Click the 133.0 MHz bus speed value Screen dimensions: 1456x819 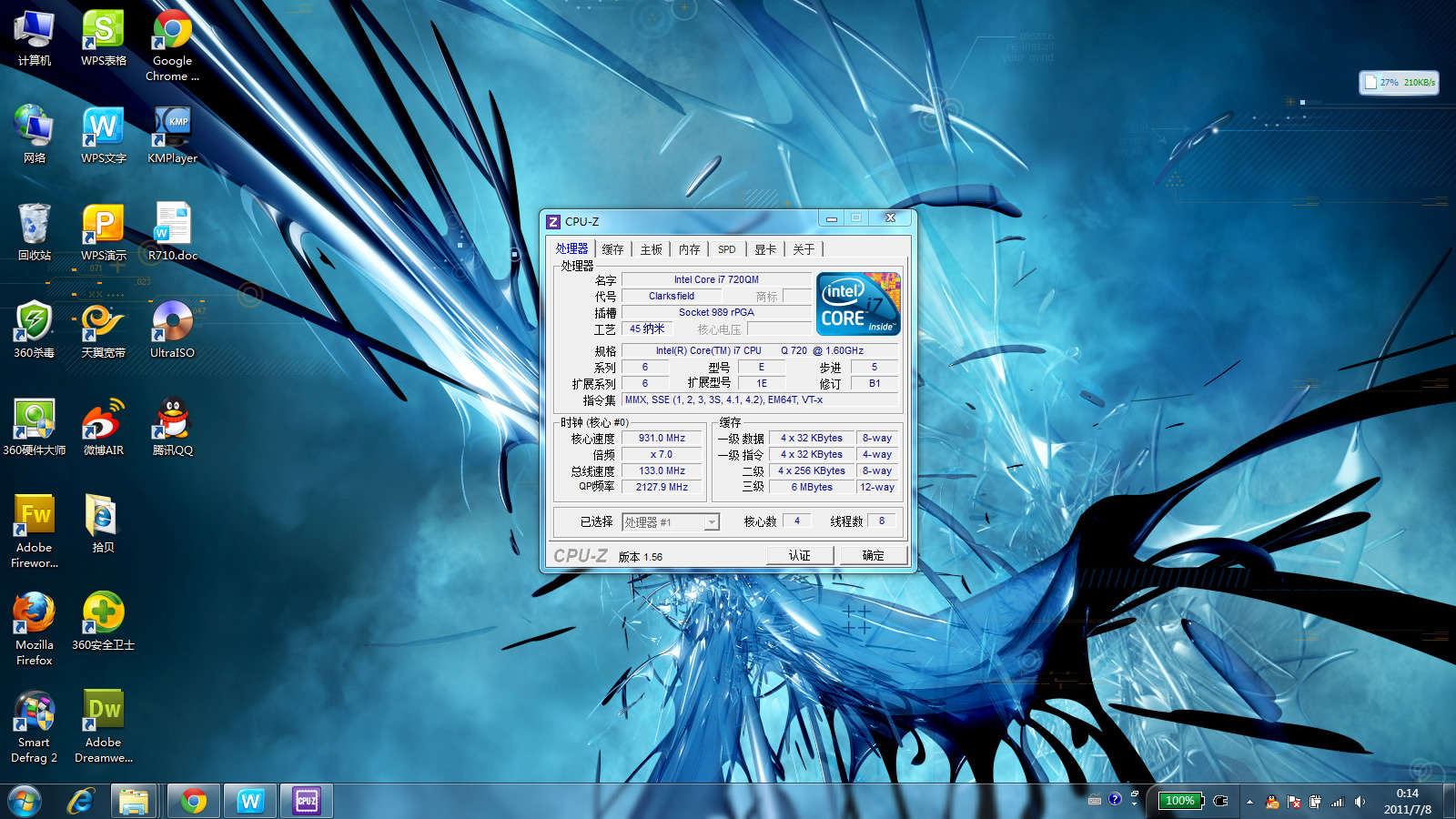point(662,470)
